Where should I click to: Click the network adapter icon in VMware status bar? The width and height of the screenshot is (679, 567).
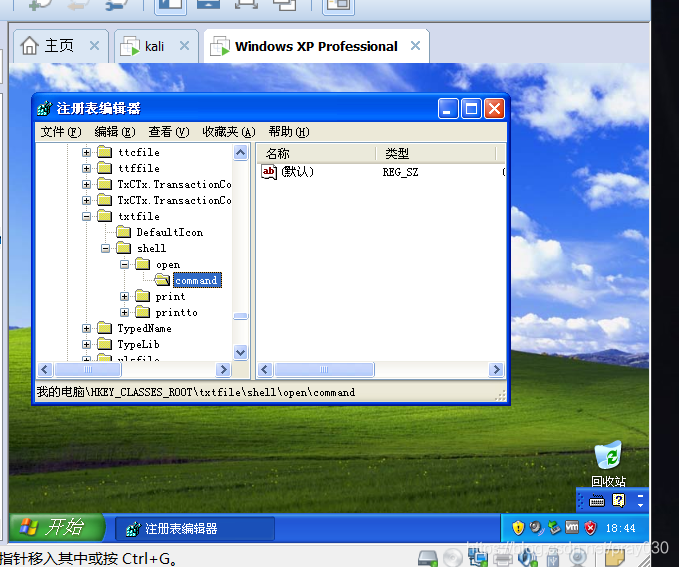pyautogui.click(x=478, y=558)
